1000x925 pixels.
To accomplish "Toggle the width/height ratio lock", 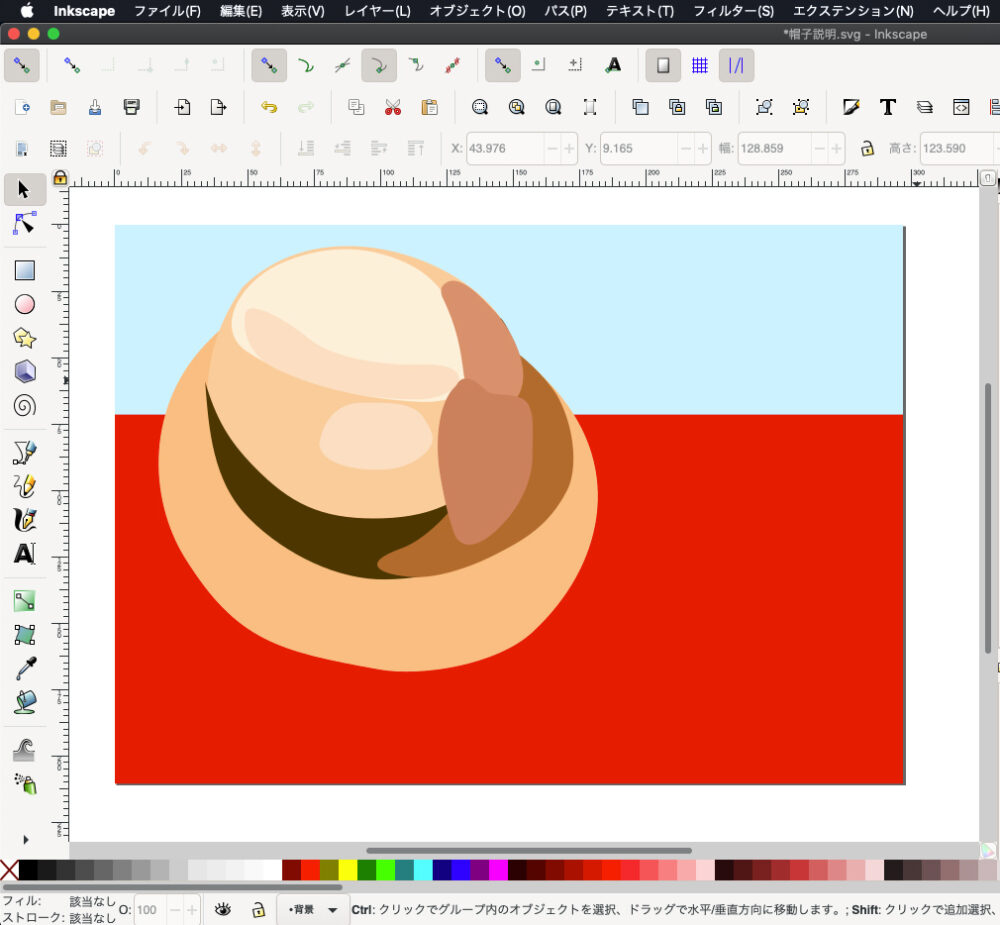I will click(867, 148).
